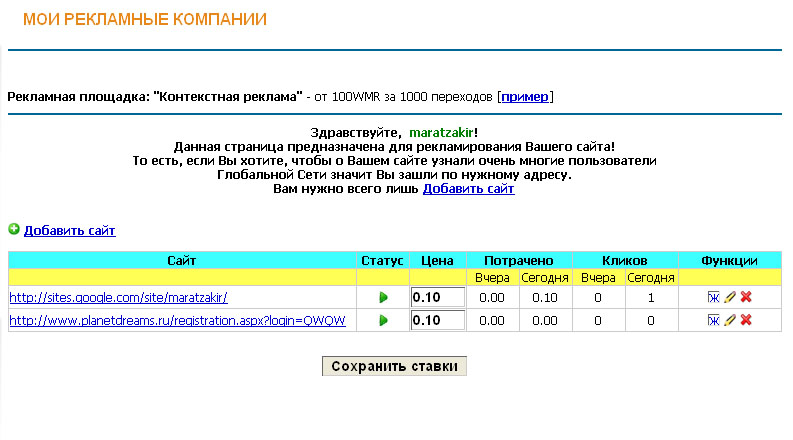Click the green username maratzakir
The height and width of the screenshot is (440, 793).
pos(442,133)
